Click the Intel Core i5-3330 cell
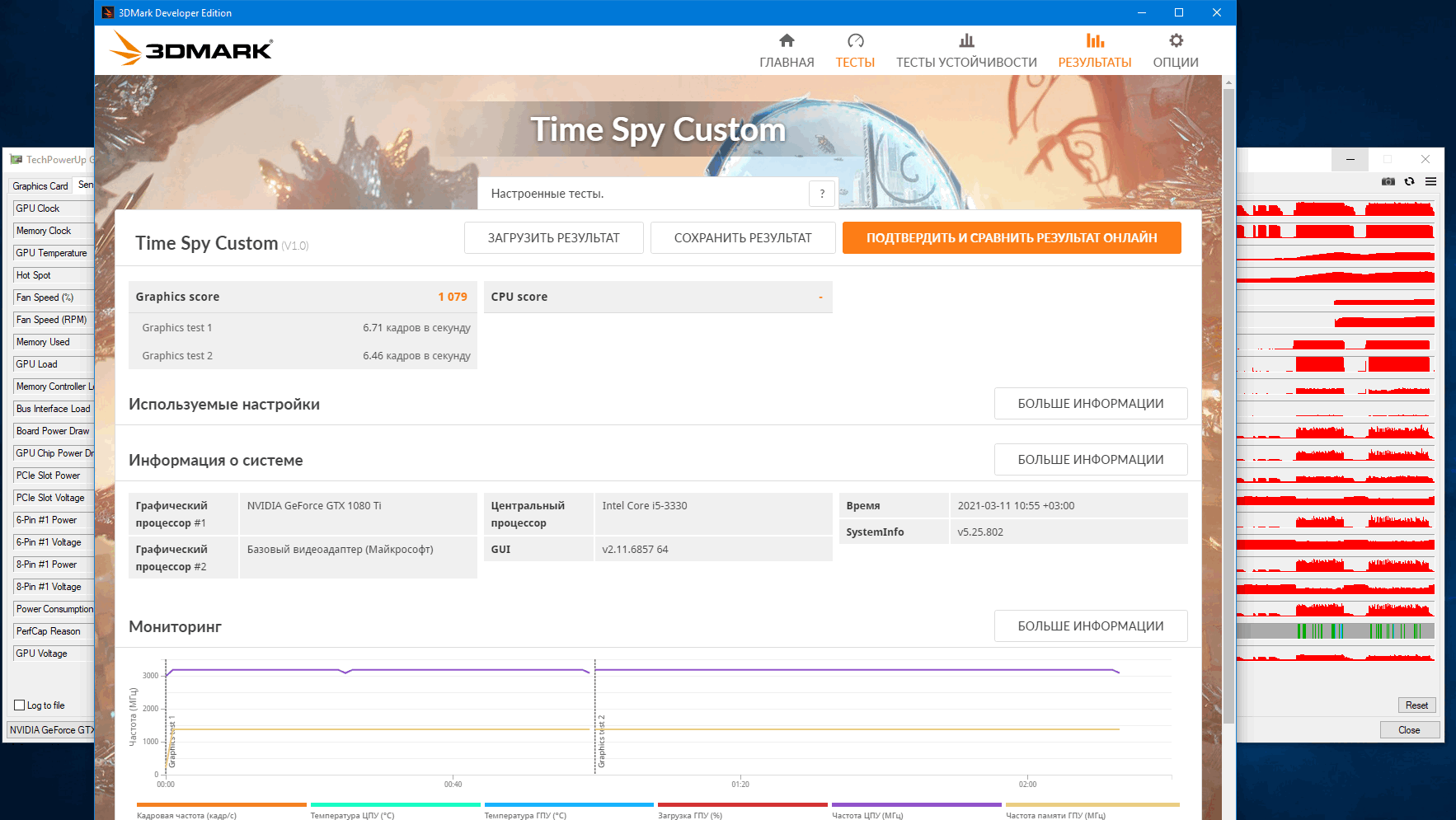Screen dimensions: 1456x820 point(713,514)
